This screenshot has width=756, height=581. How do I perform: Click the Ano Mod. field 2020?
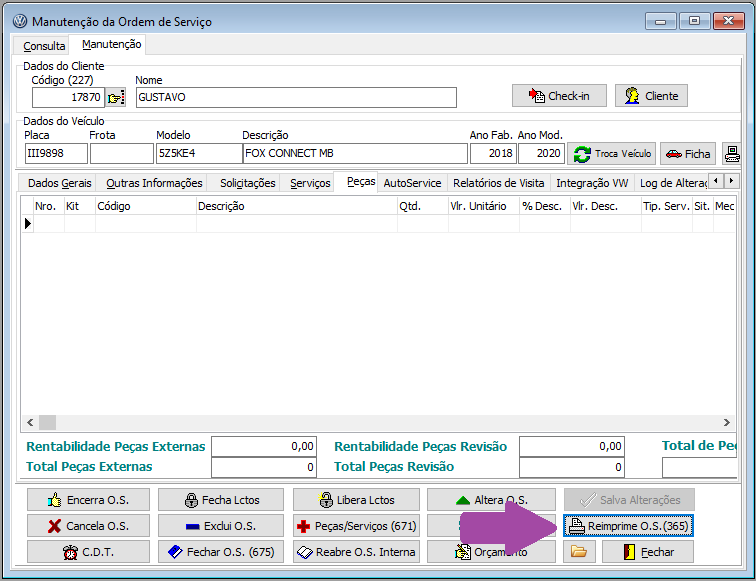[x=541, y=153]
